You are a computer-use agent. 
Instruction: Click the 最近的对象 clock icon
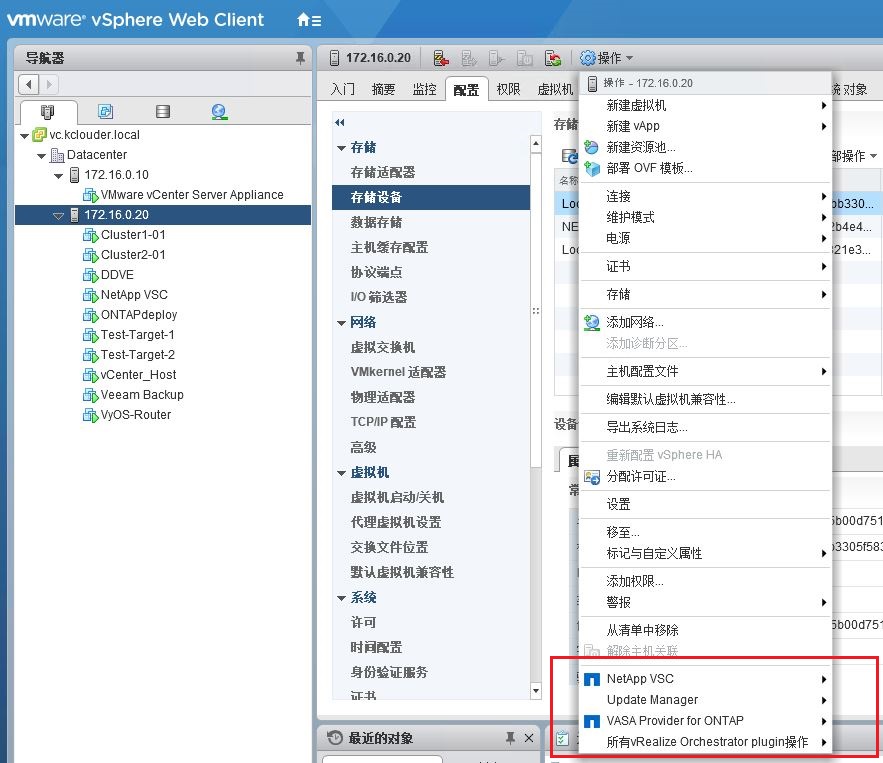(335, 738)
